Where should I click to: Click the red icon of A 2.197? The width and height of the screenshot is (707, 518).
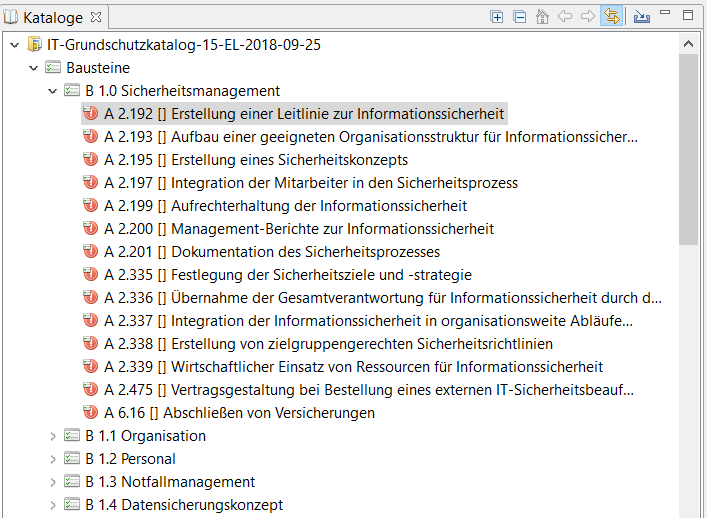[x=91, y=182]
